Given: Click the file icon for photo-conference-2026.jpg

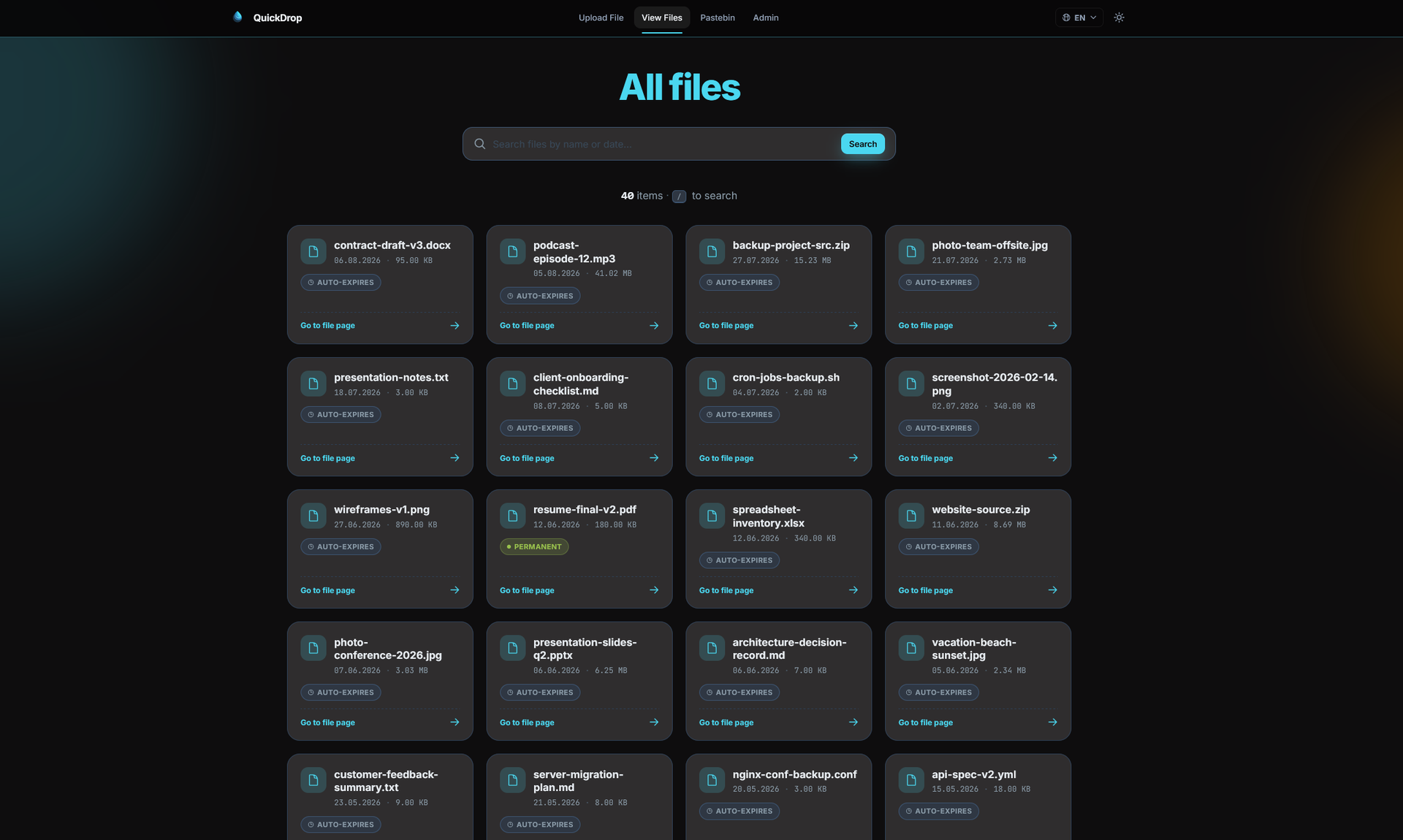Looking at the screenshot, I should point(313,648).
